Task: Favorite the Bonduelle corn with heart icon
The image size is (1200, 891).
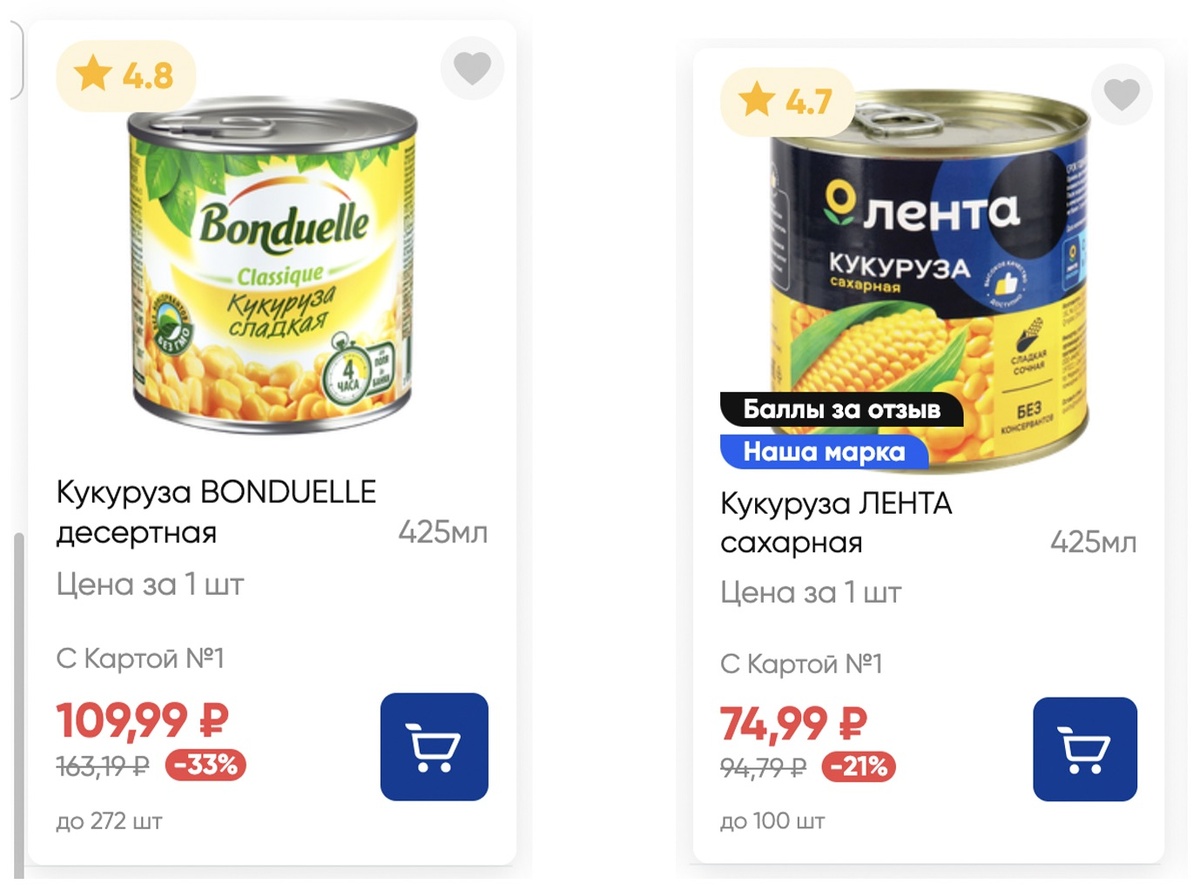Action: (471, 67)
